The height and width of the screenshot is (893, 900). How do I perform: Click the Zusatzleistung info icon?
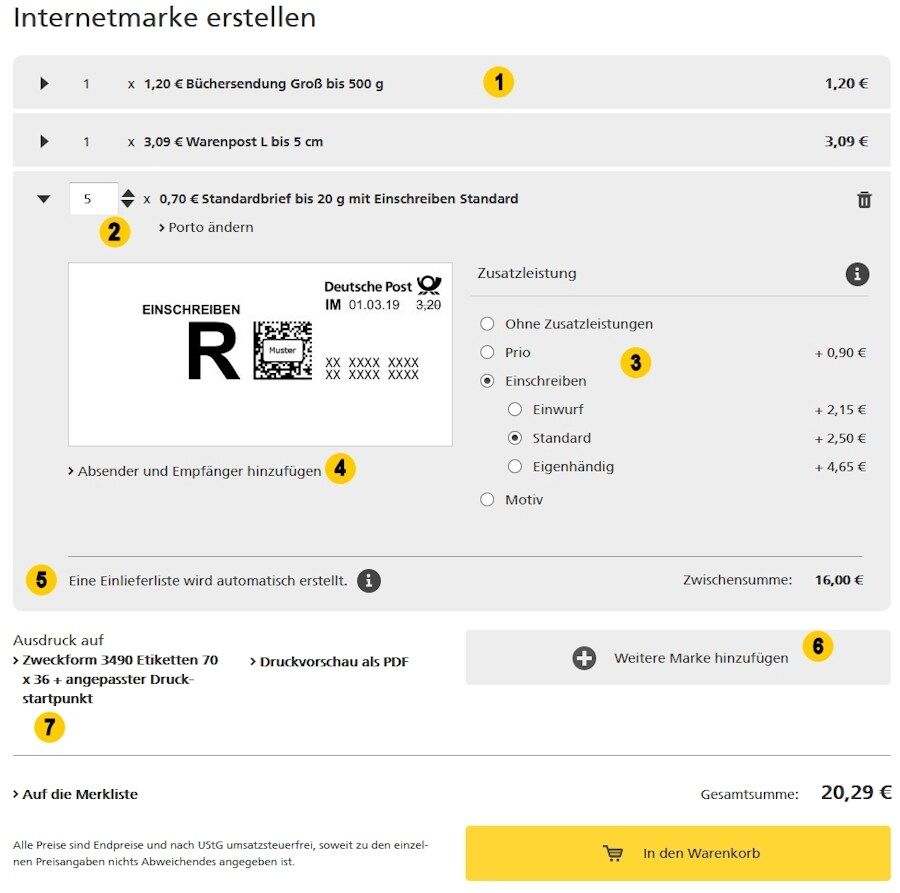856,274
